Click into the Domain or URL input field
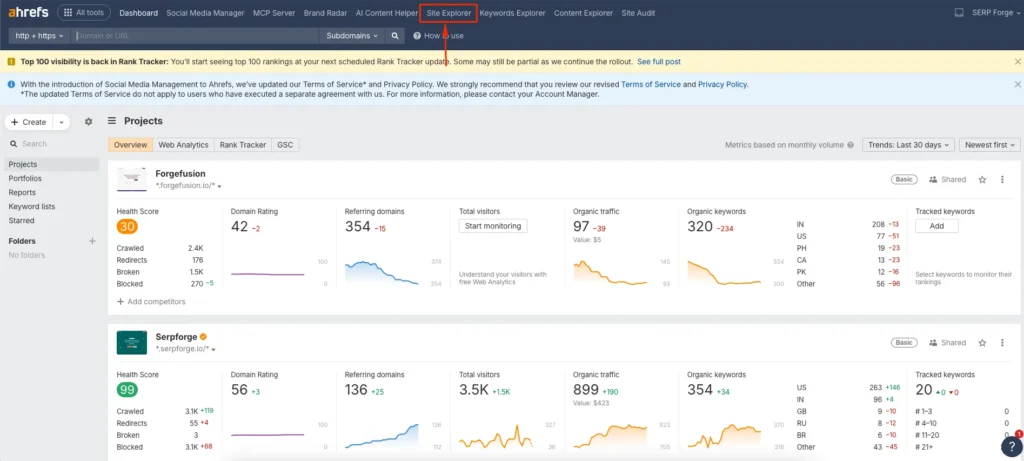1024x461 pixels. (195, 36)
